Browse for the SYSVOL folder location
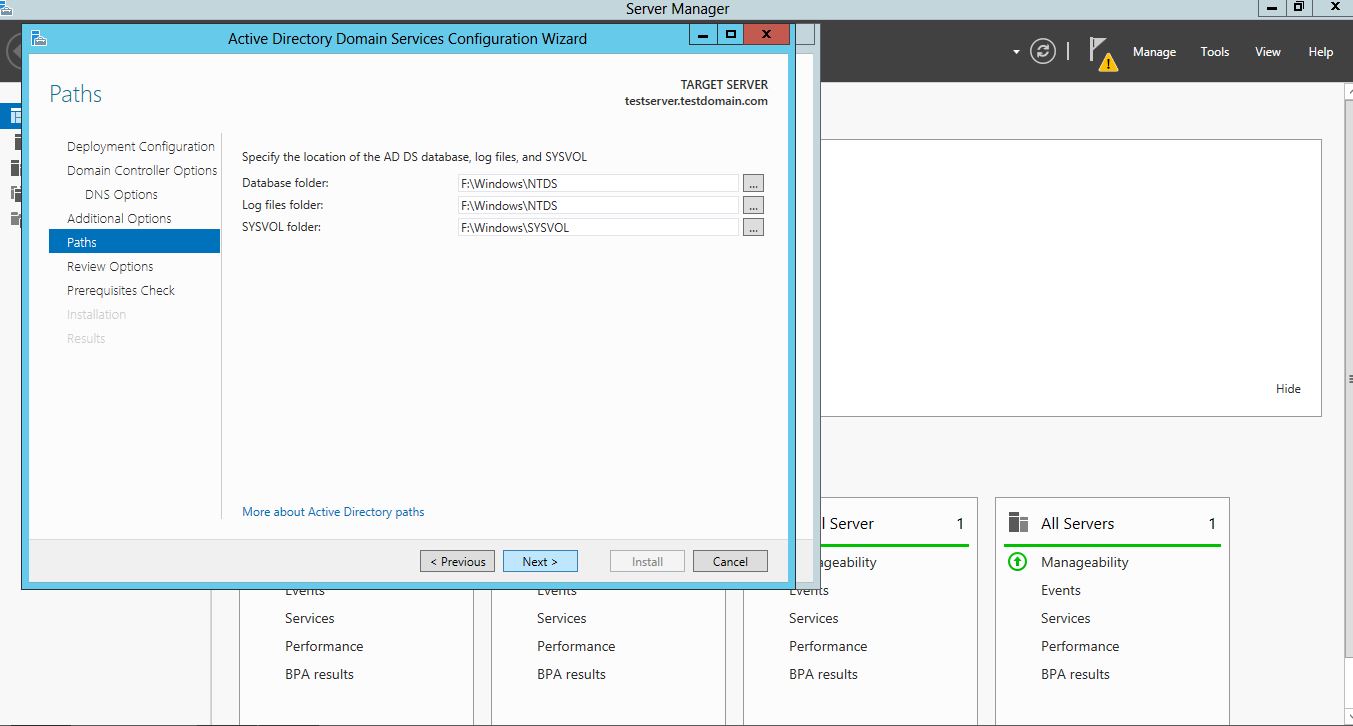Screen dimensions: 1353x726 coord(753,227)
